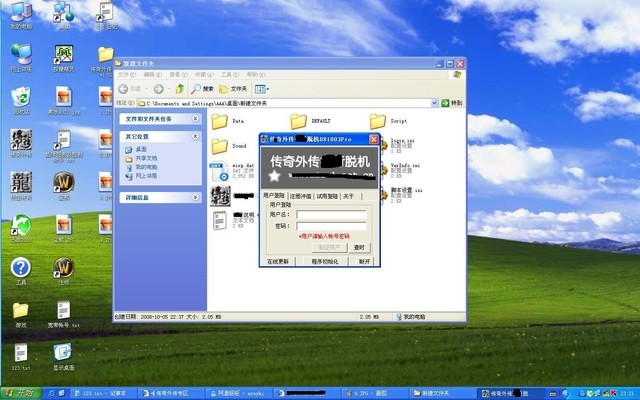Image resolution: width=640 pixels, height=400 pixels.
Task: Switch to the 注册冲值 tab
Action: tap(300, 196)
